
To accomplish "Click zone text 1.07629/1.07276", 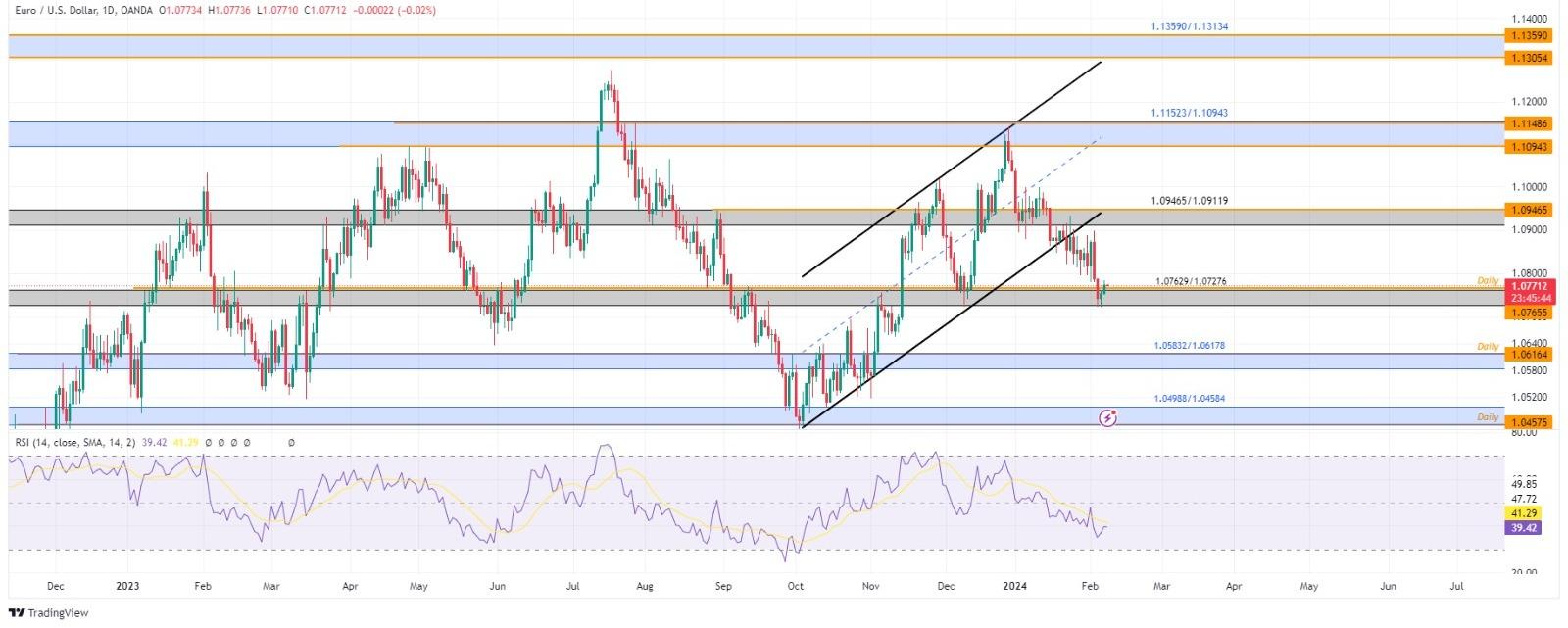I will pos(1191,281).
